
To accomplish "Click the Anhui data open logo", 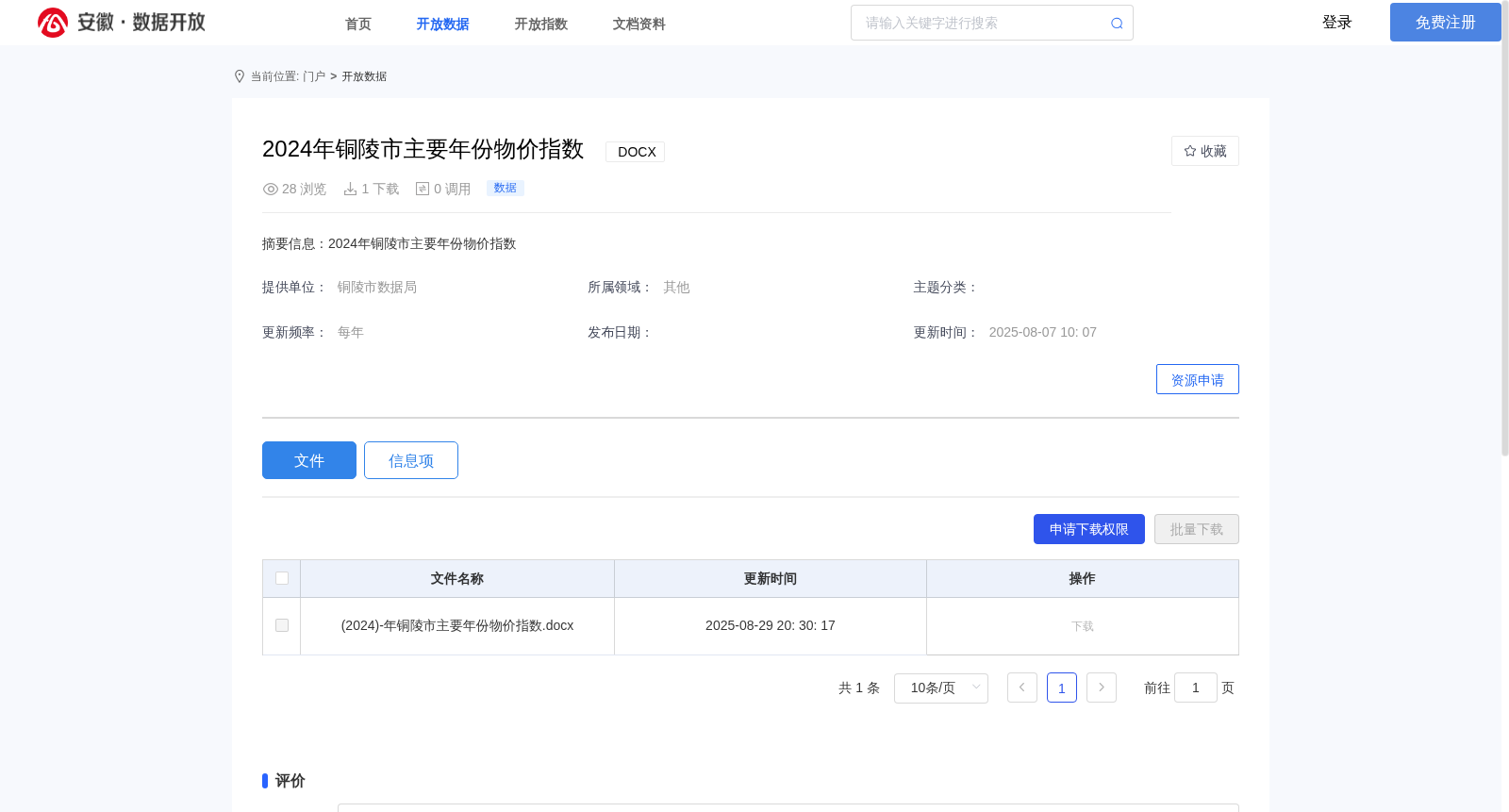I will (x=122, y=23).
